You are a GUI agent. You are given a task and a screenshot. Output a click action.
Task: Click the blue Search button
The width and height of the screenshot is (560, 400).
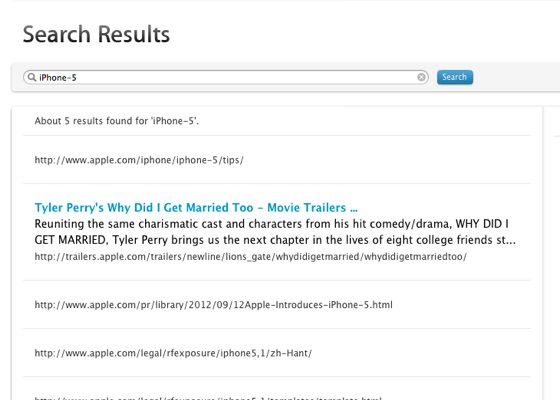pyautogui.click(x=455, y=77)
